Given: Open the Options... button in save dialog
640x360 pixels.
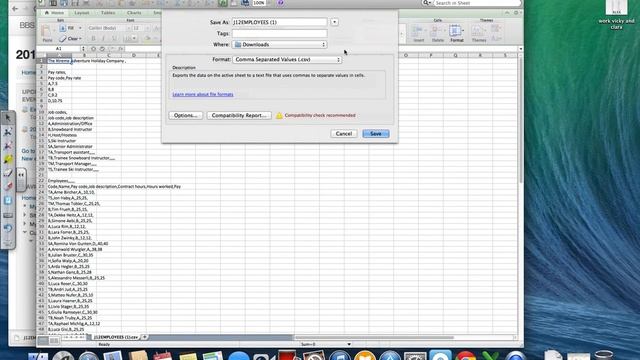Looking at the screenshot, I should click(x=186, y=116).
